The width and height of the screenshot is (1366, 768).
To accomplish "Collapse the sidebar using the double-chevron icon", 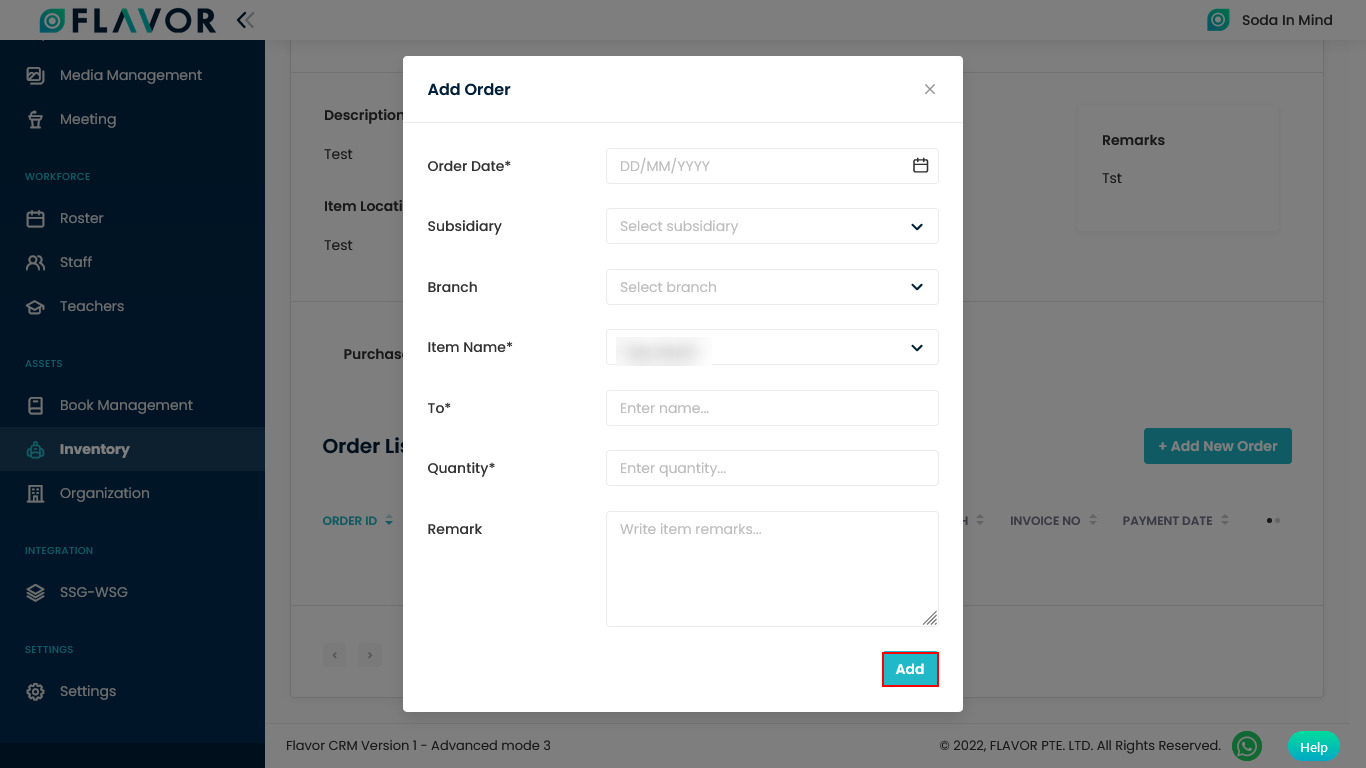I will pyautogui.click(x=245, y=19).
